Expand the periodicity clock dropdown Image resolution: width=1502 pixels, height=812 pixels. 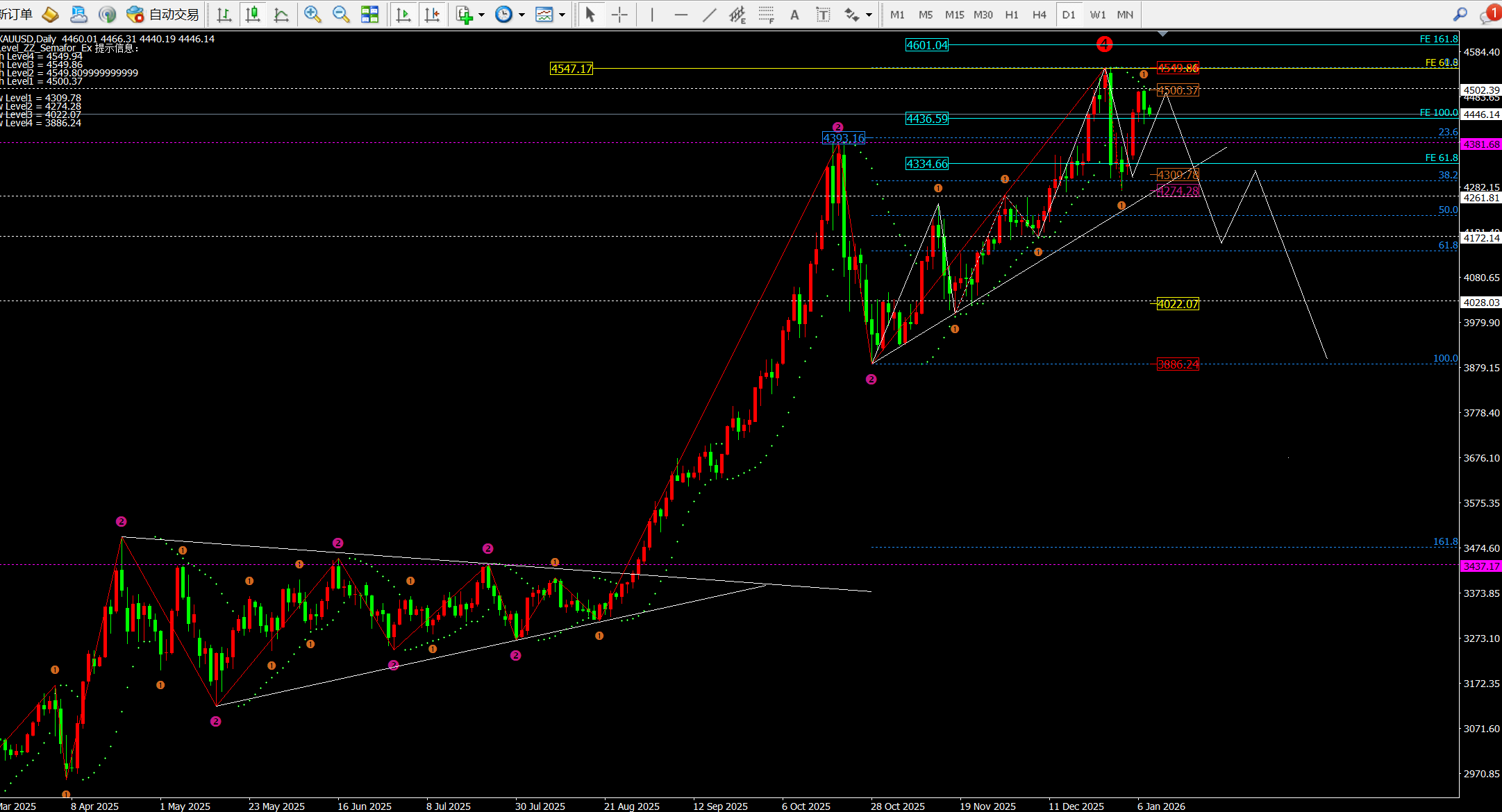[521, 15]
